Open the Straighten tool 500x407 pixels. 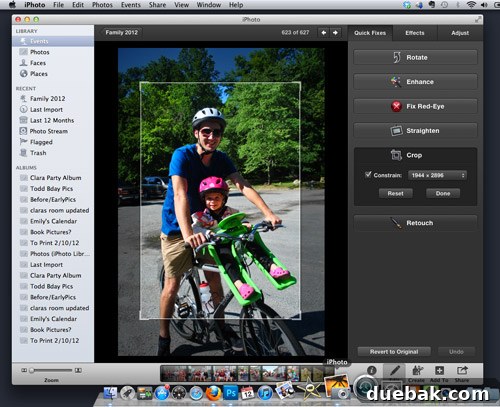[415, 131]
